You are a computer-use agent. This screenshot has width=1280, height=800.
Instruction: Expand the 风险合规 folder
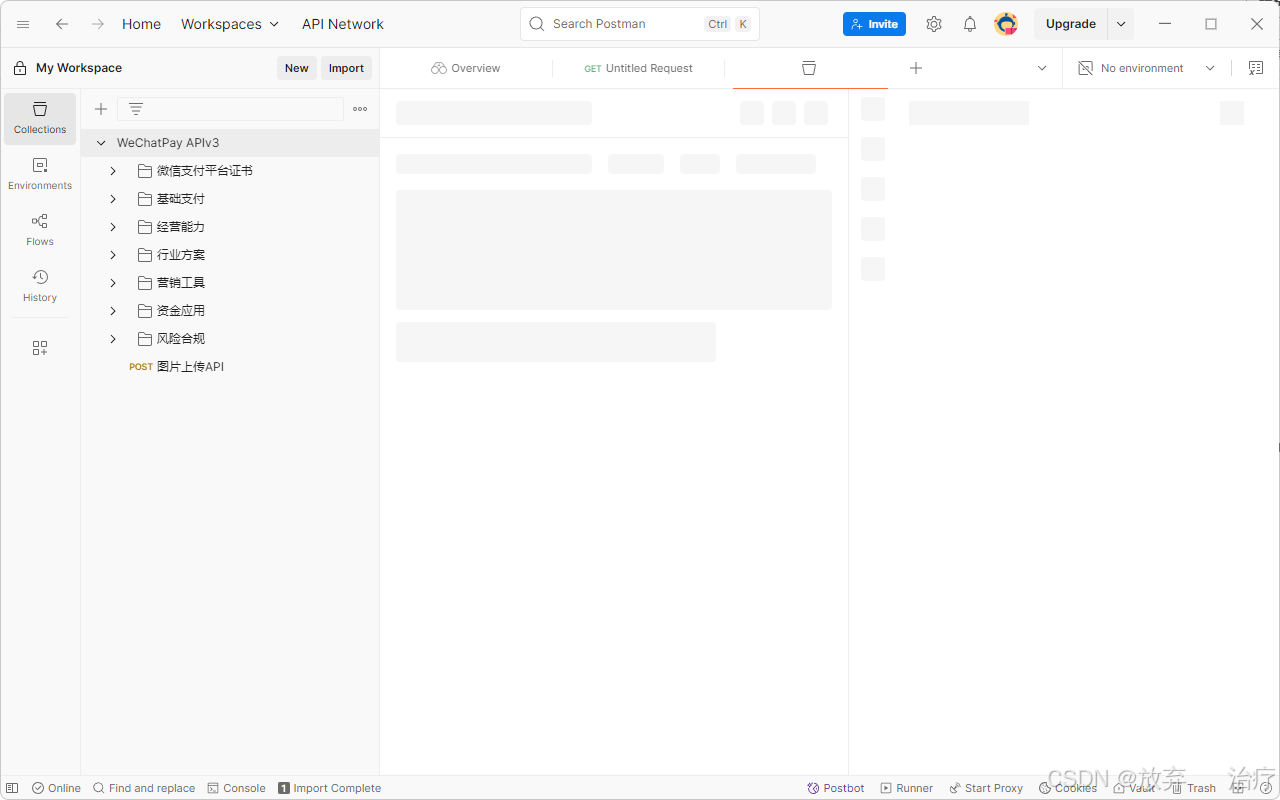(x=113, y=339)
